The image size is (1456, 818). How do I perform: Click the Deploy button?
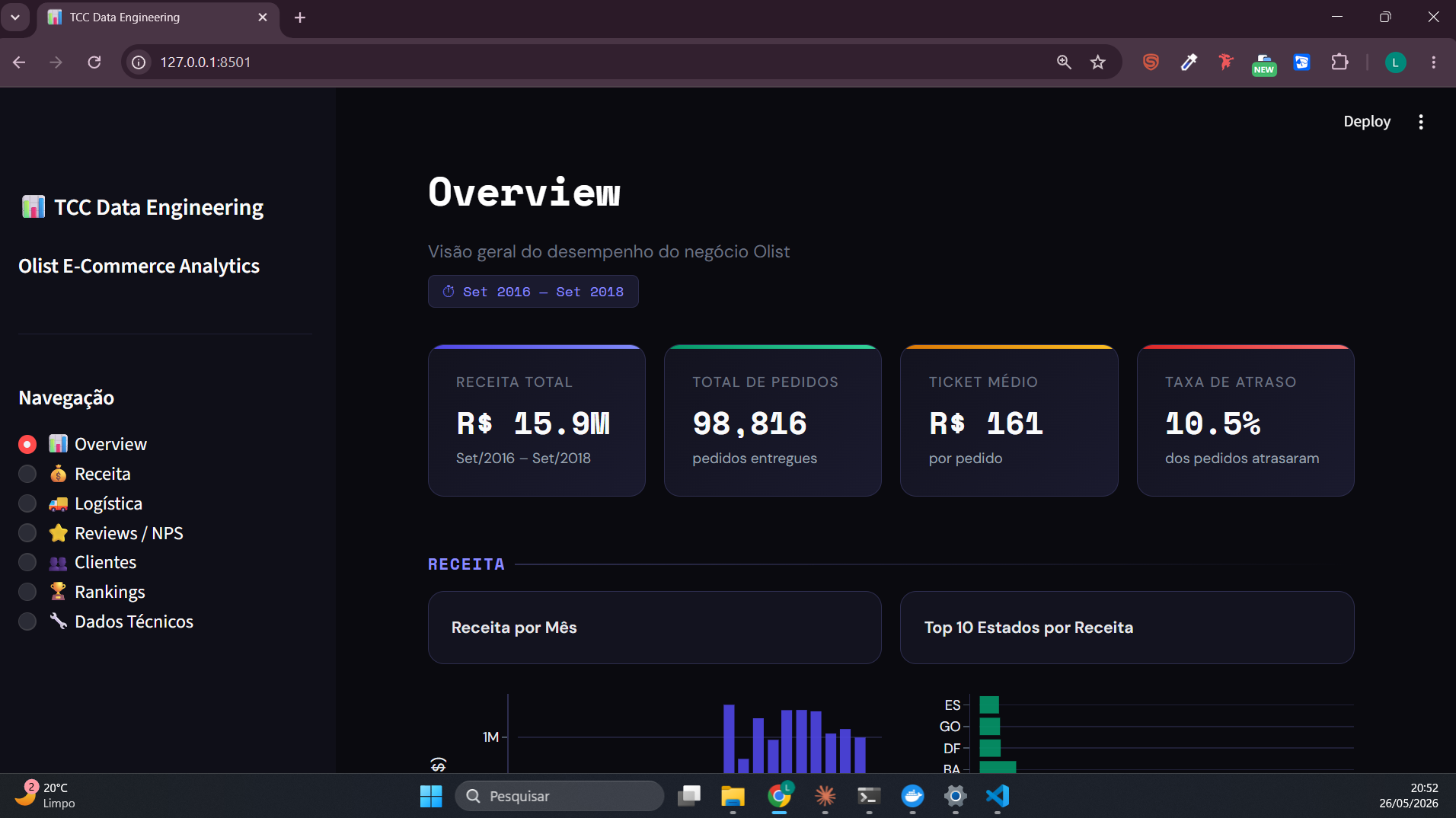point(1367,122)
